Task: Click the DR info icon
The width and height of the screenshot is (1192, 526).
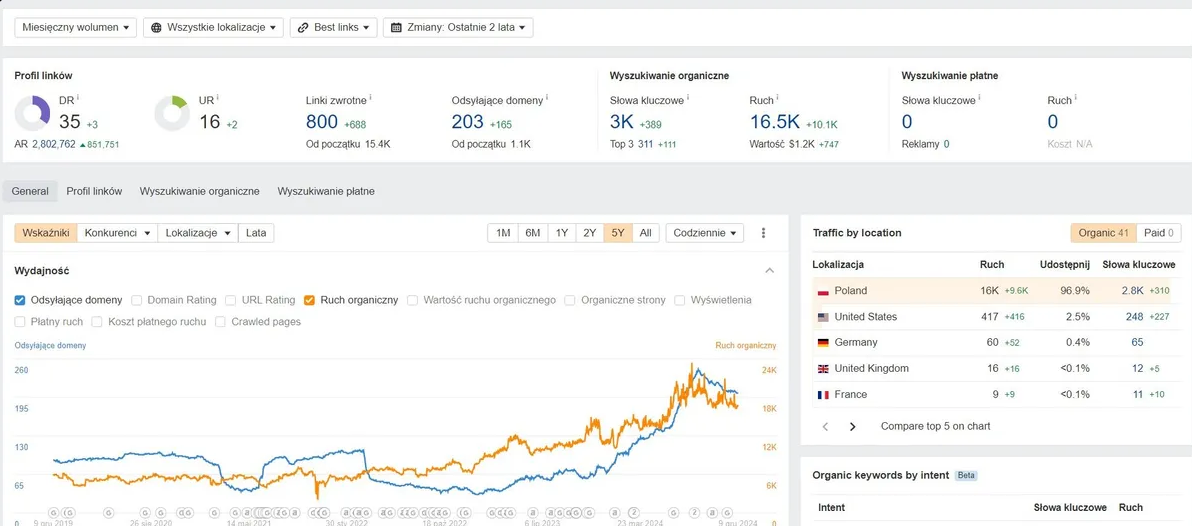Action: 78,98
